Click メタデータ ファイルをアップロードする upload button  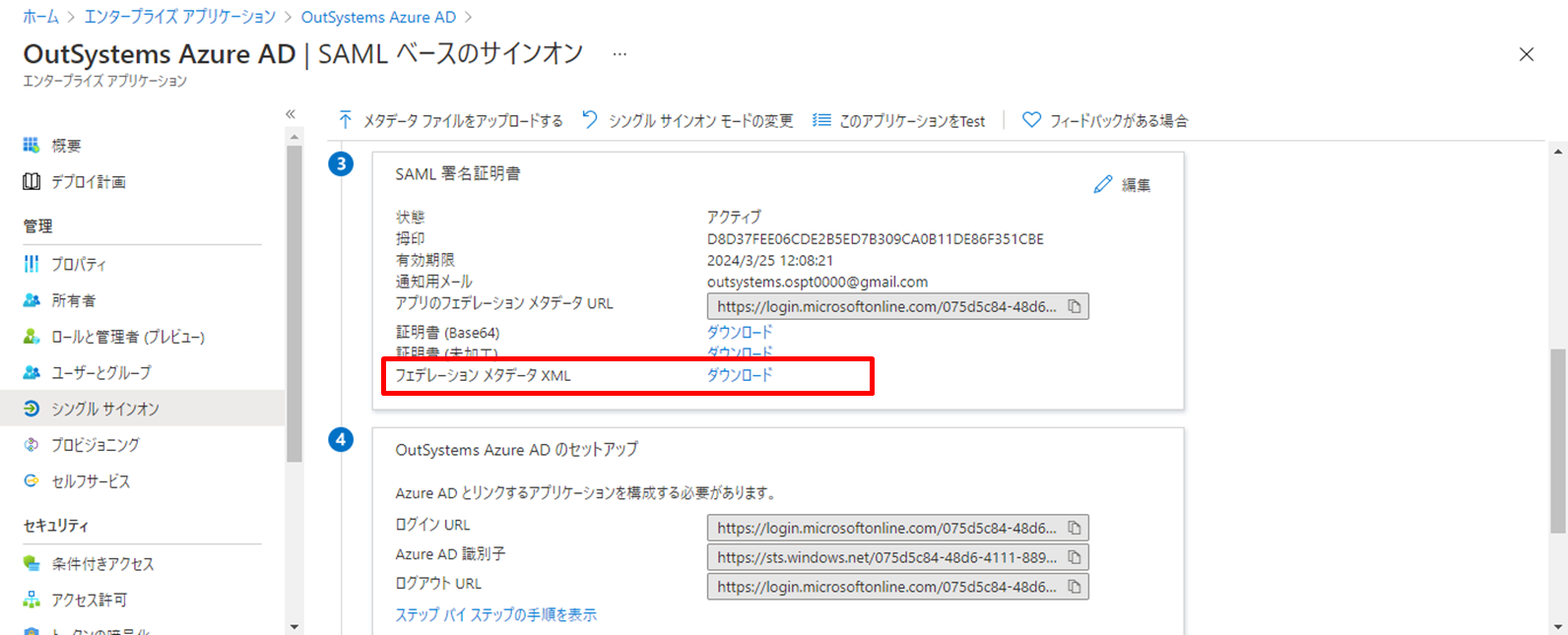(451, 121)
